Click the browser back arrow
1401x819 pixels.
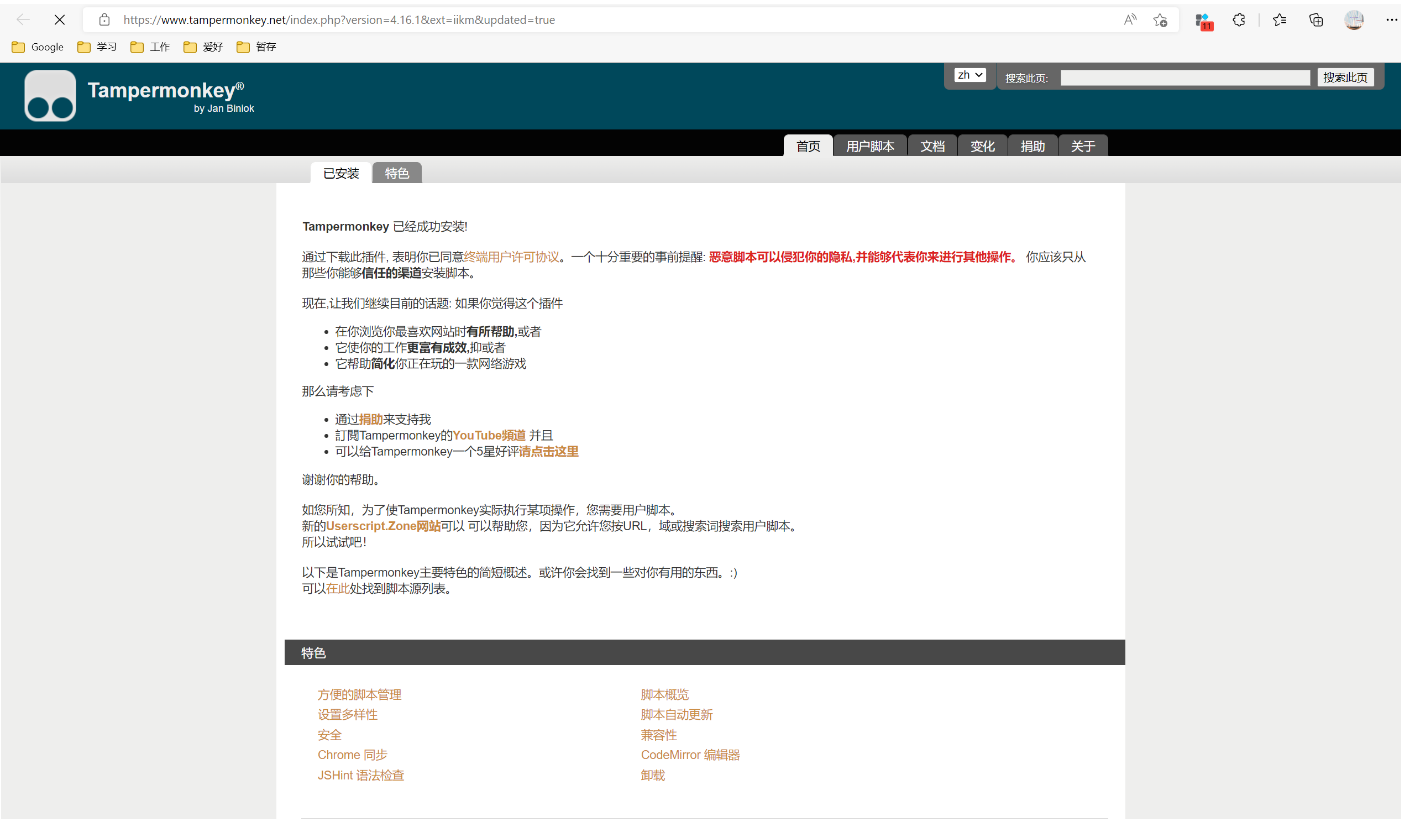click(x=23, y=19)
